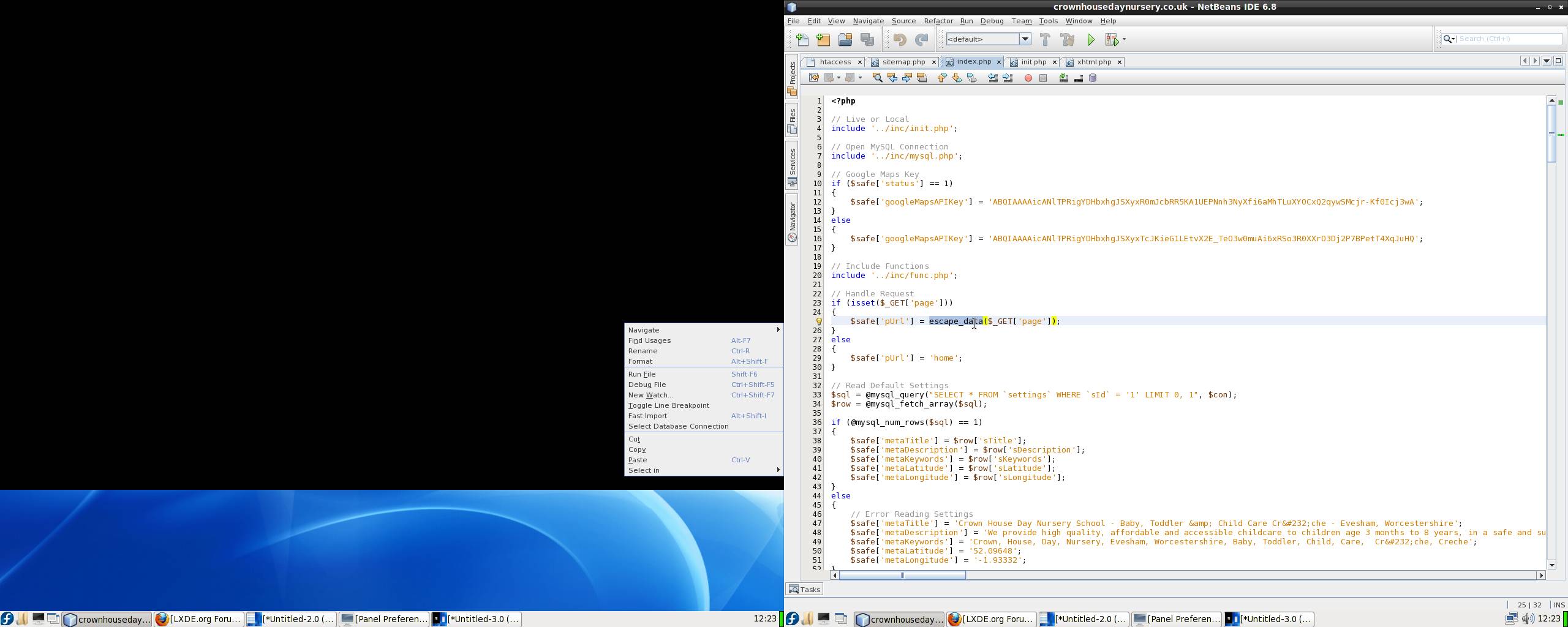Open the Team menu
The height and width of the screenshot is (627, 1568).
tap(1021, 21)
